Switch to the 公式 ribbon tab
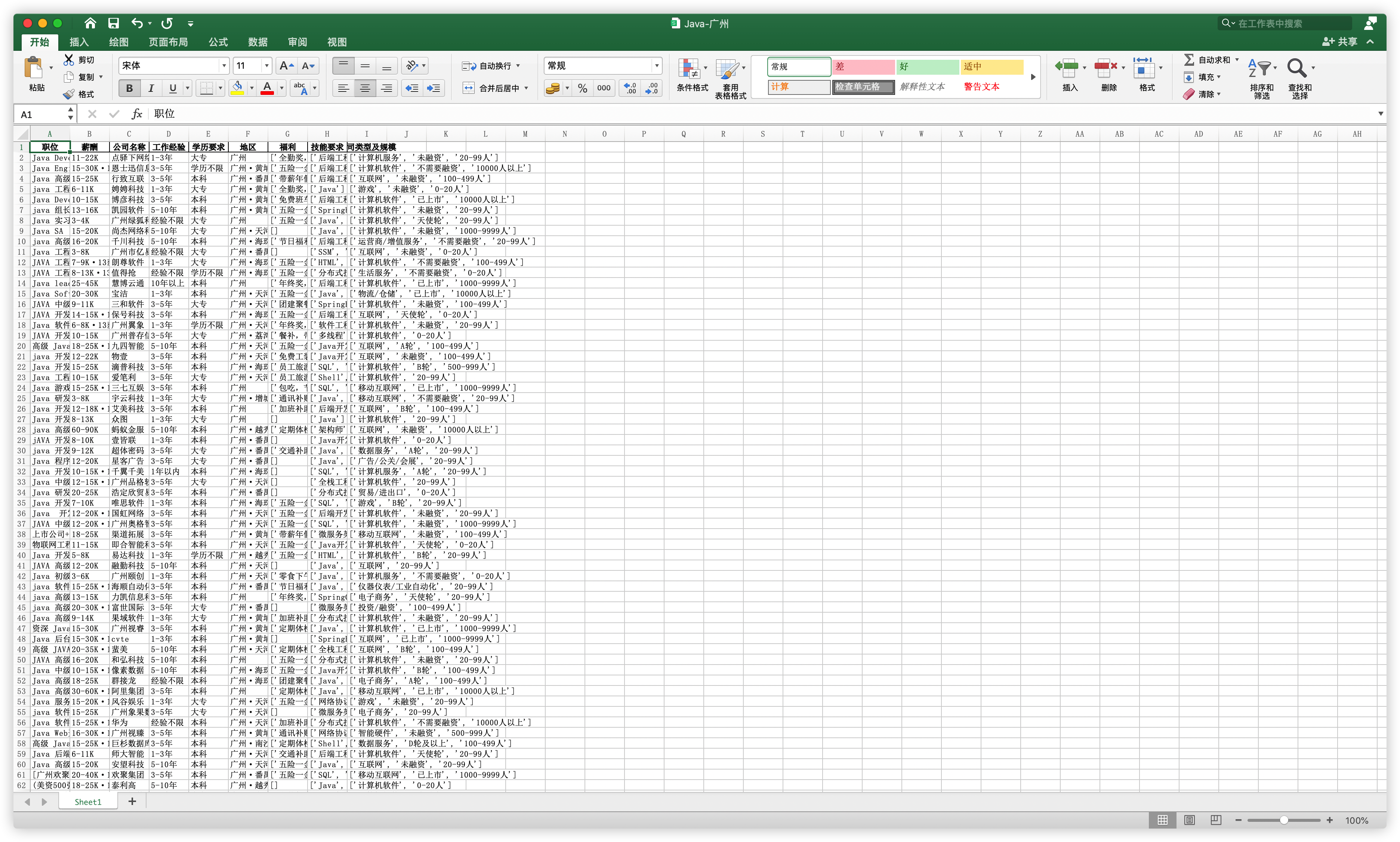This screenshot has width=1400, height=842. pos(218,42)
